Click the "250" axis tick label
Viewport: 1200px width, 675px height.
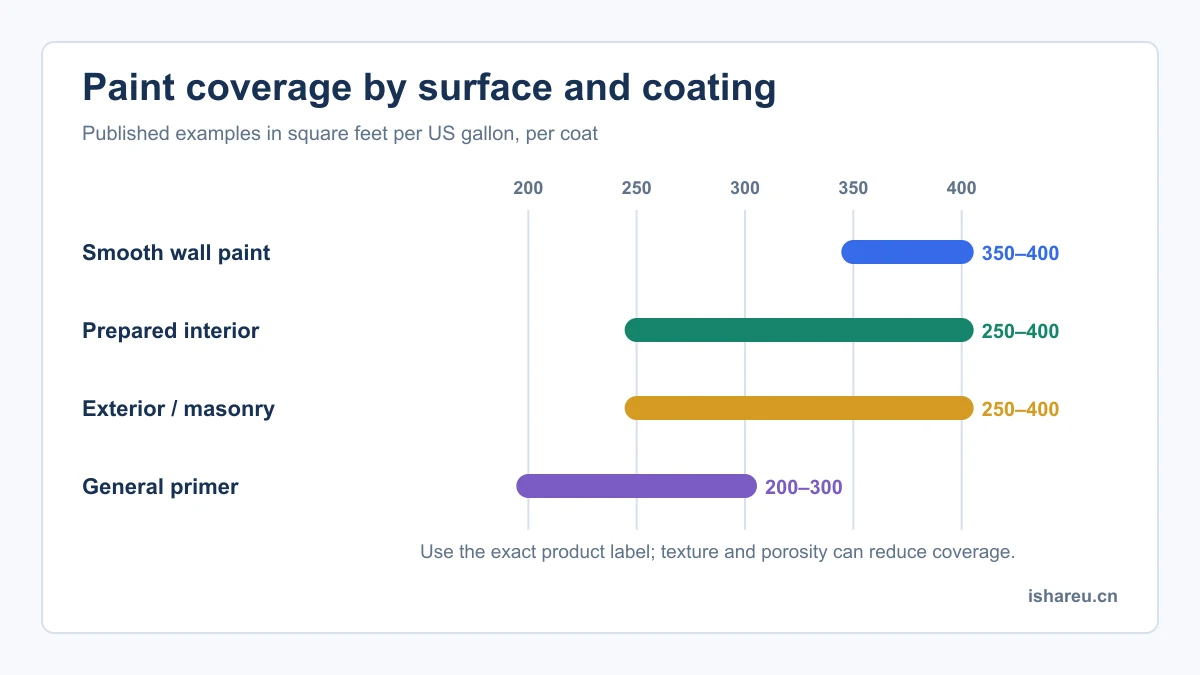(636, 188)
